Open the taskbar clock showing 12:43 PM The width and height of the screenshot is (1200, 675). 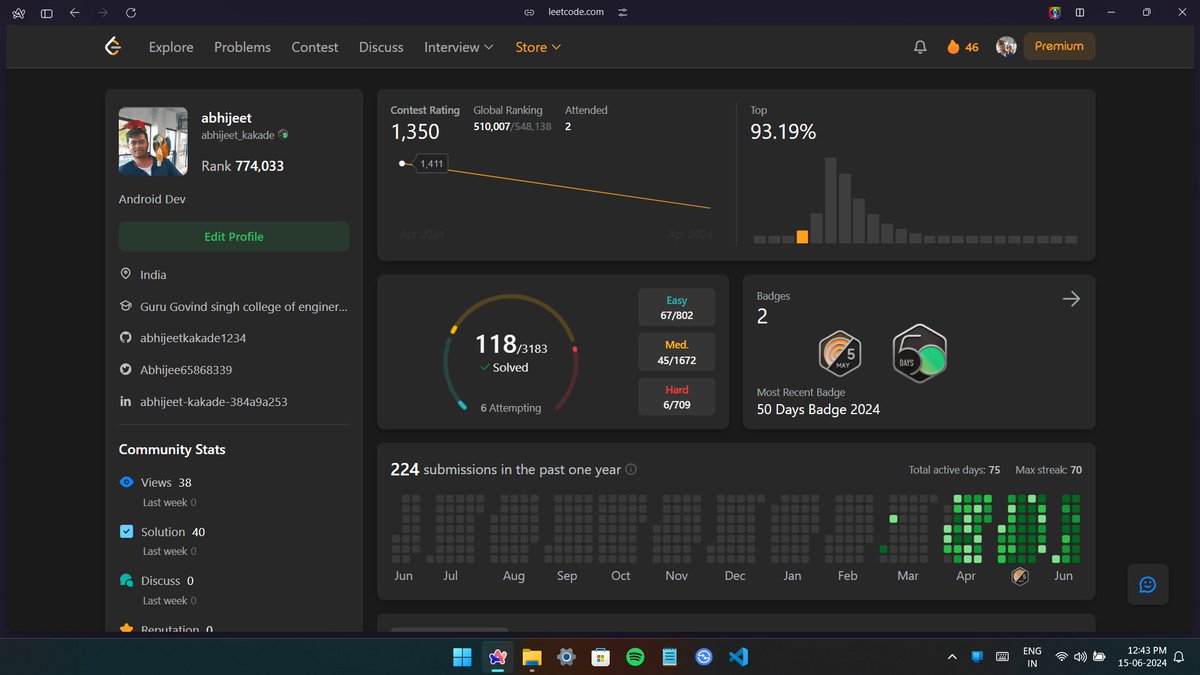[x=1144, y=657]
